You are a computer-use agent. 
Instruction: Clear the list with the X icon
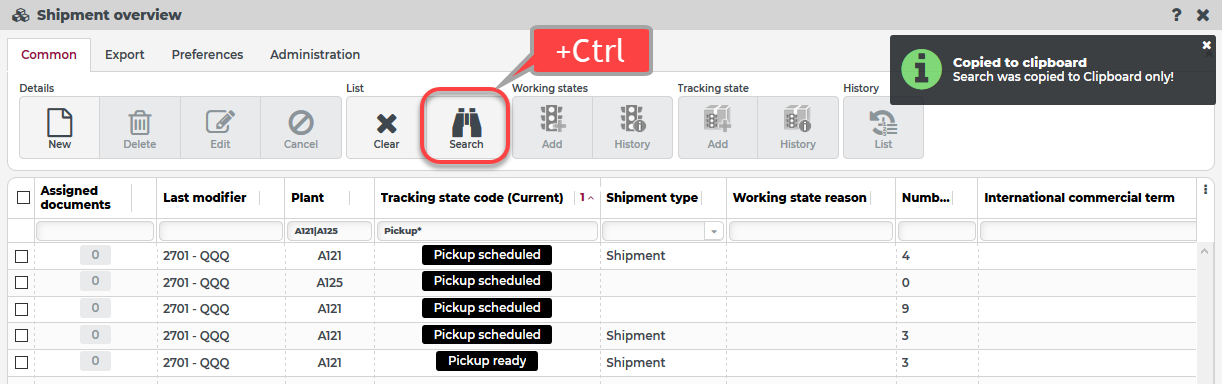coord(386,123)
